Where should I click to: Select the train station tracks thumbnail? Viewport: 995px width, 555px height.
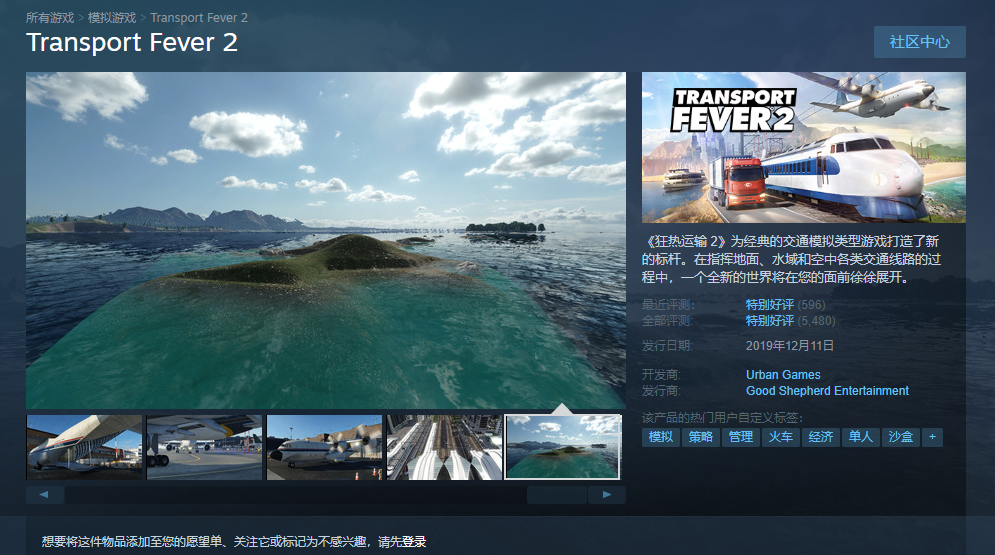[x=445, y=447]
